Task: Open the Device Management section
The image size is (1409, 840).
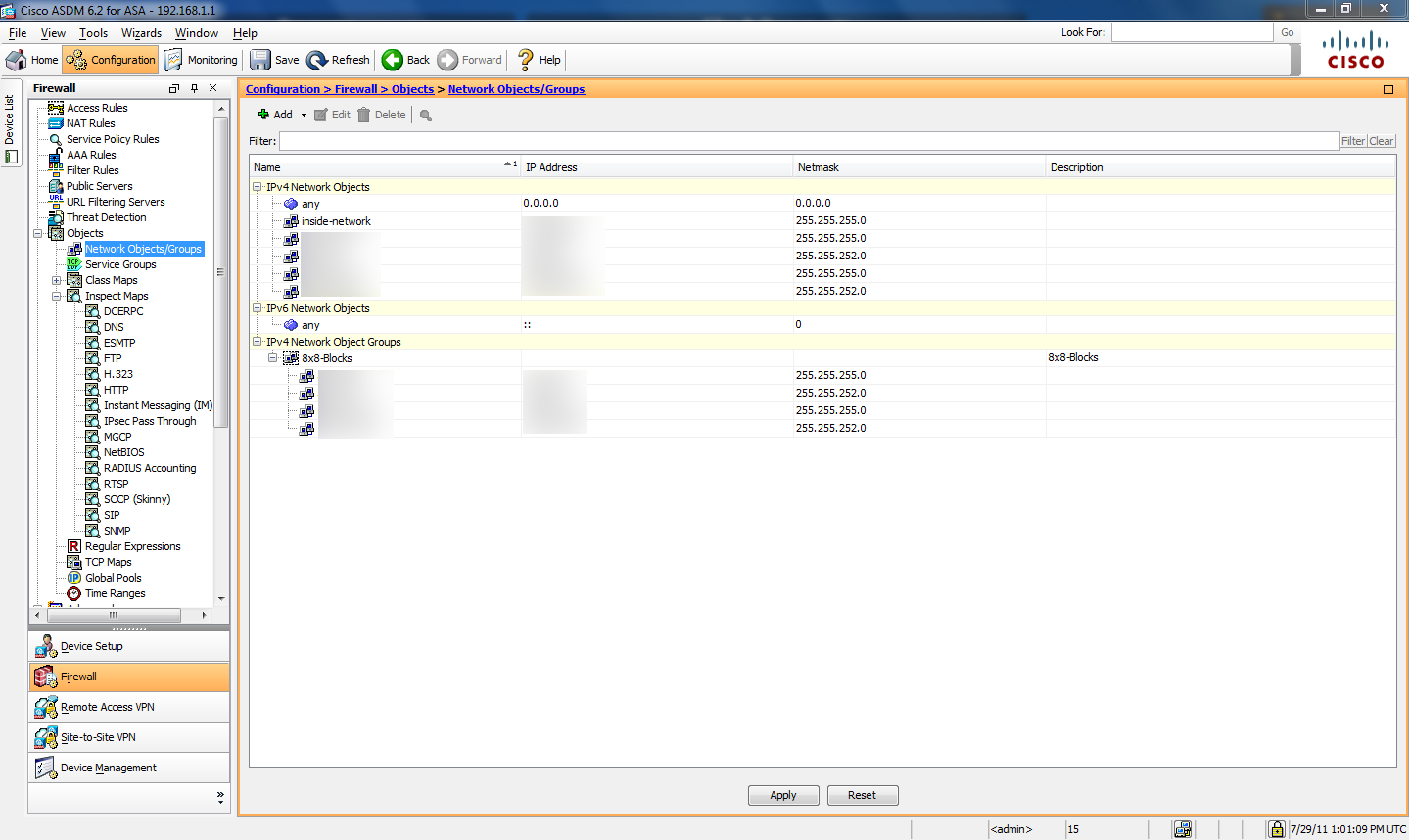Action: tap(129, 768)
